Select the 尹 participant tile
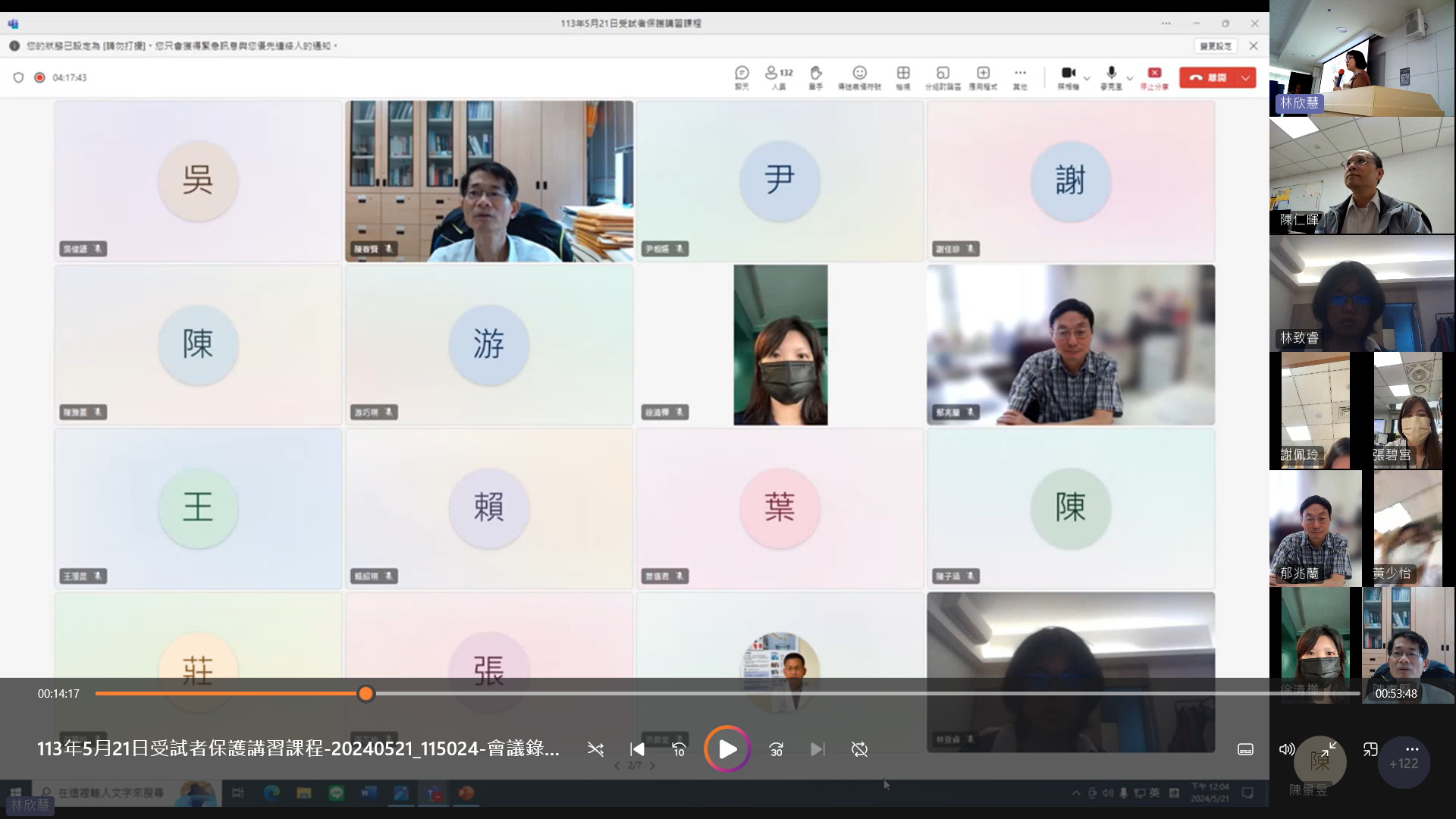 coord(780,181)
